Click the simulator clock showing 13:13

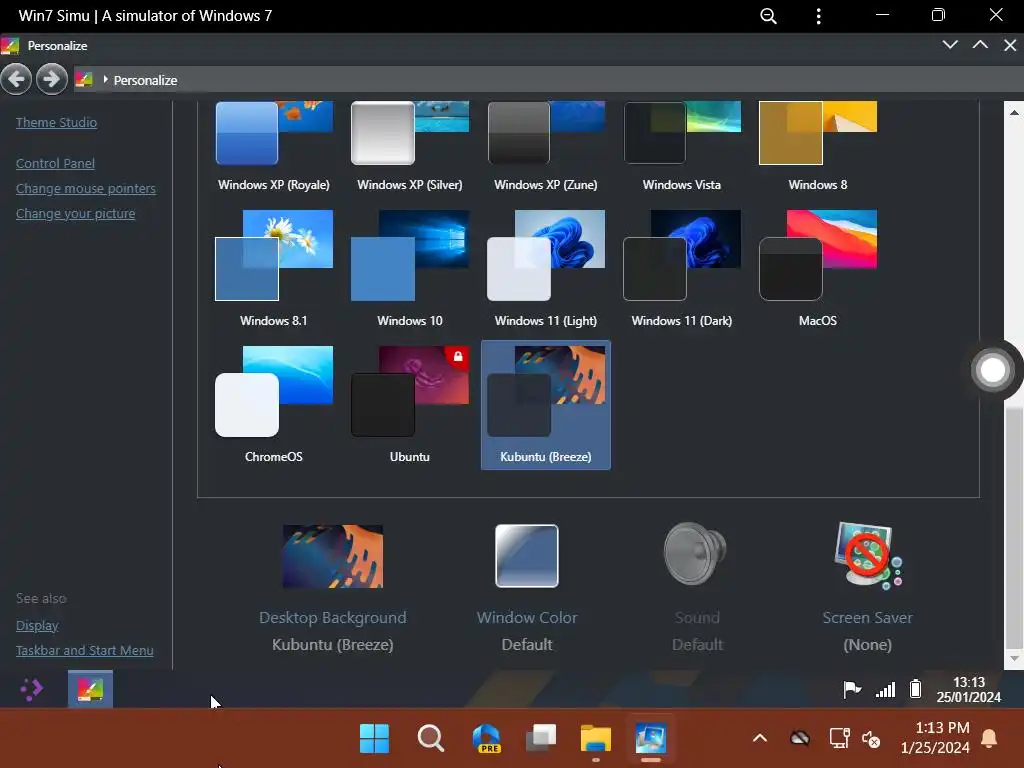pyautogui.click(x=968, y=690)
